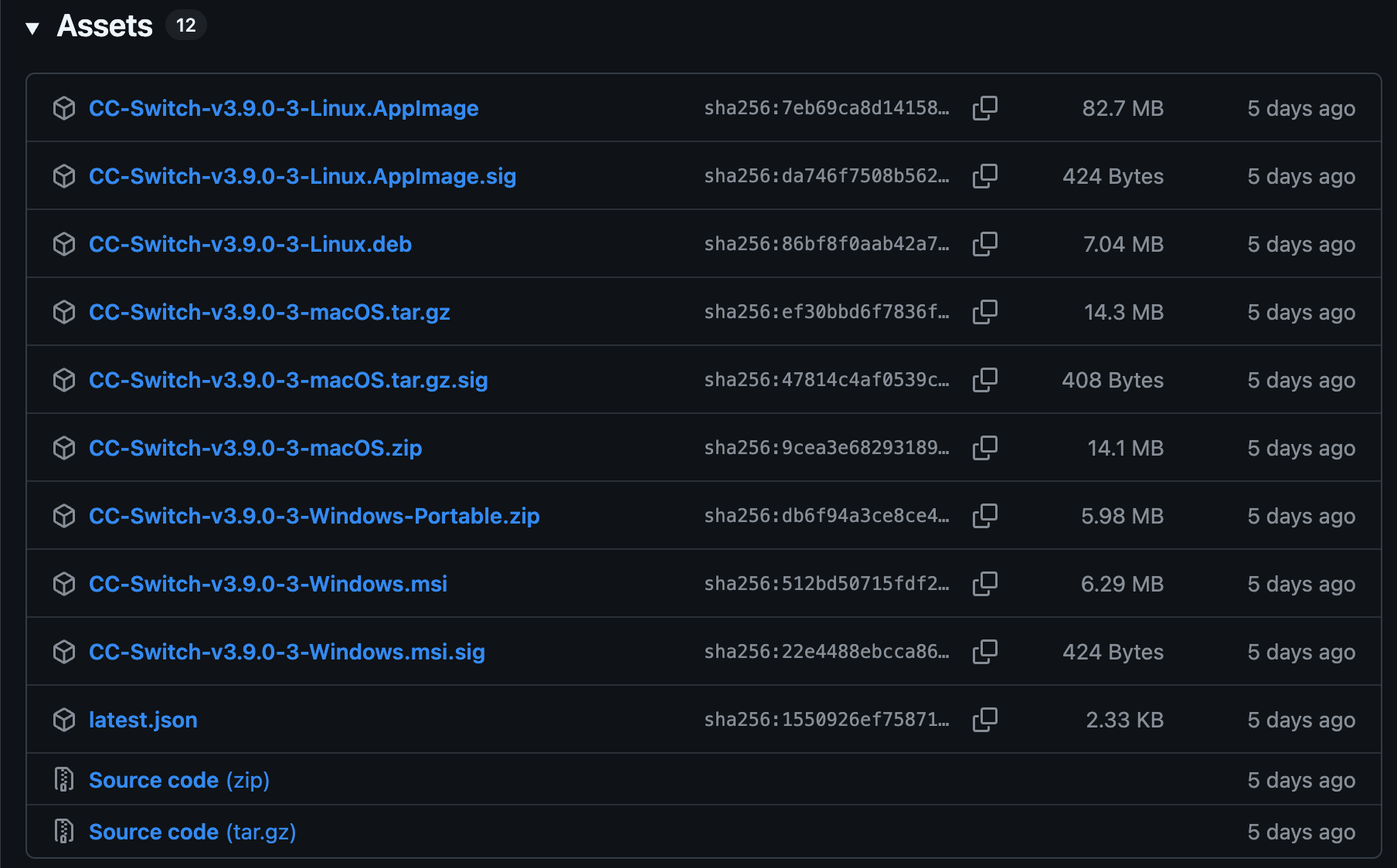Copy SHA256 hash for Windows.msi
This screenshot has height=868, width=1397.
click(984, 584)
